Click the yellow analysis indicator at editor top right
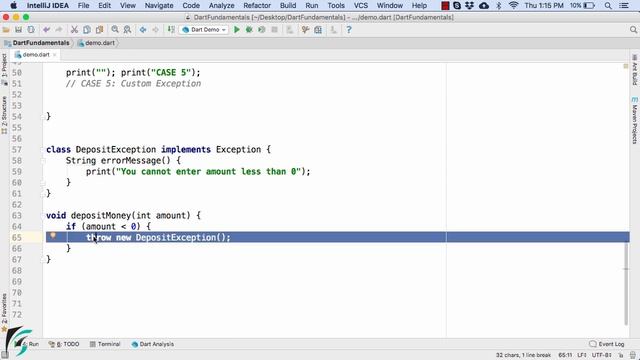 click(626, 66)
